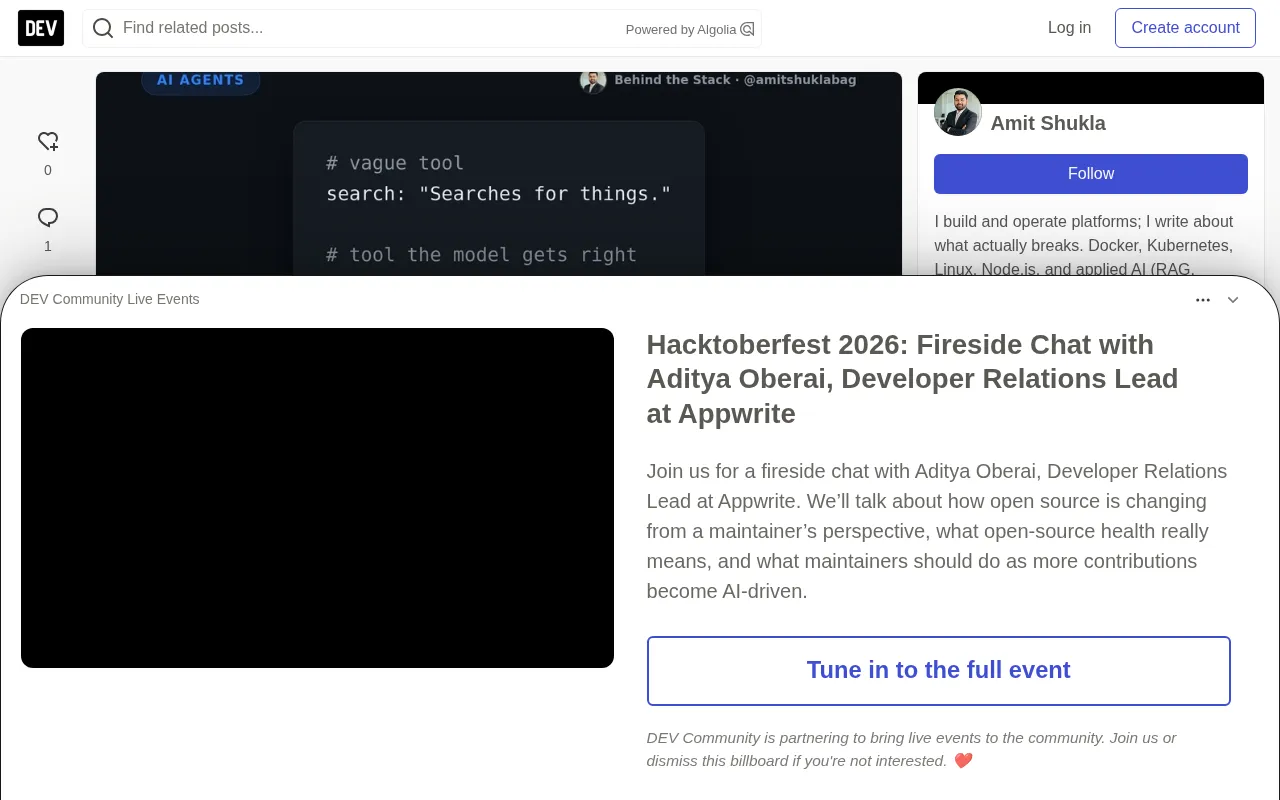Click the '# vague tool' code line
The width and height of the screenshot is (1280, 800).
coord(395,163)
